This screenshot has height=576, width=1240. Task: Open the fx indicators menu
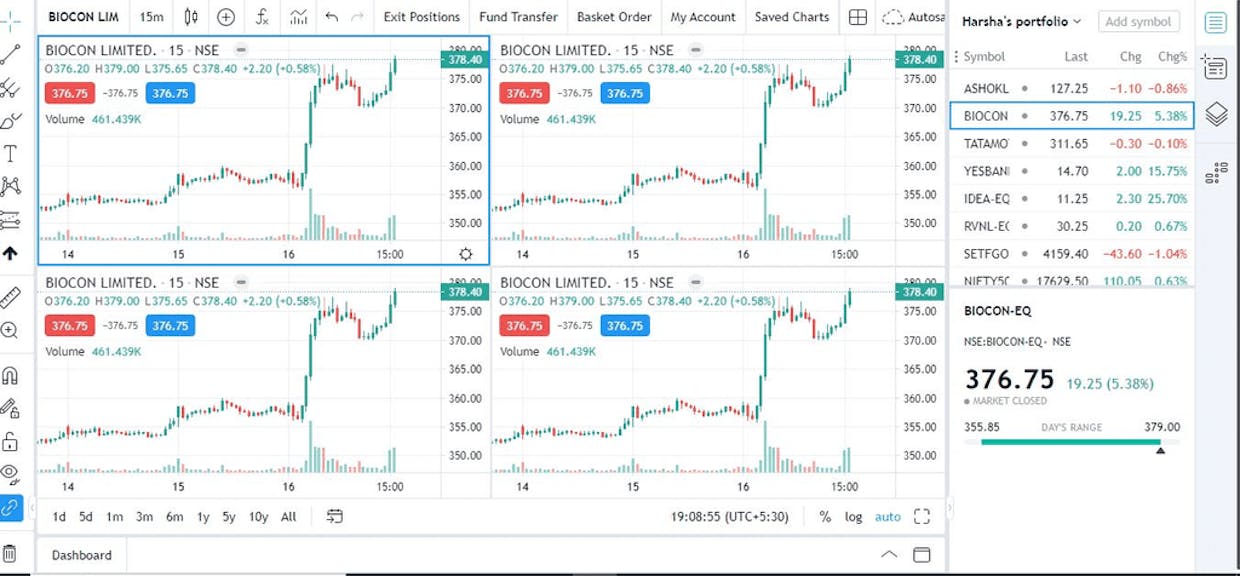click(261, 17)
